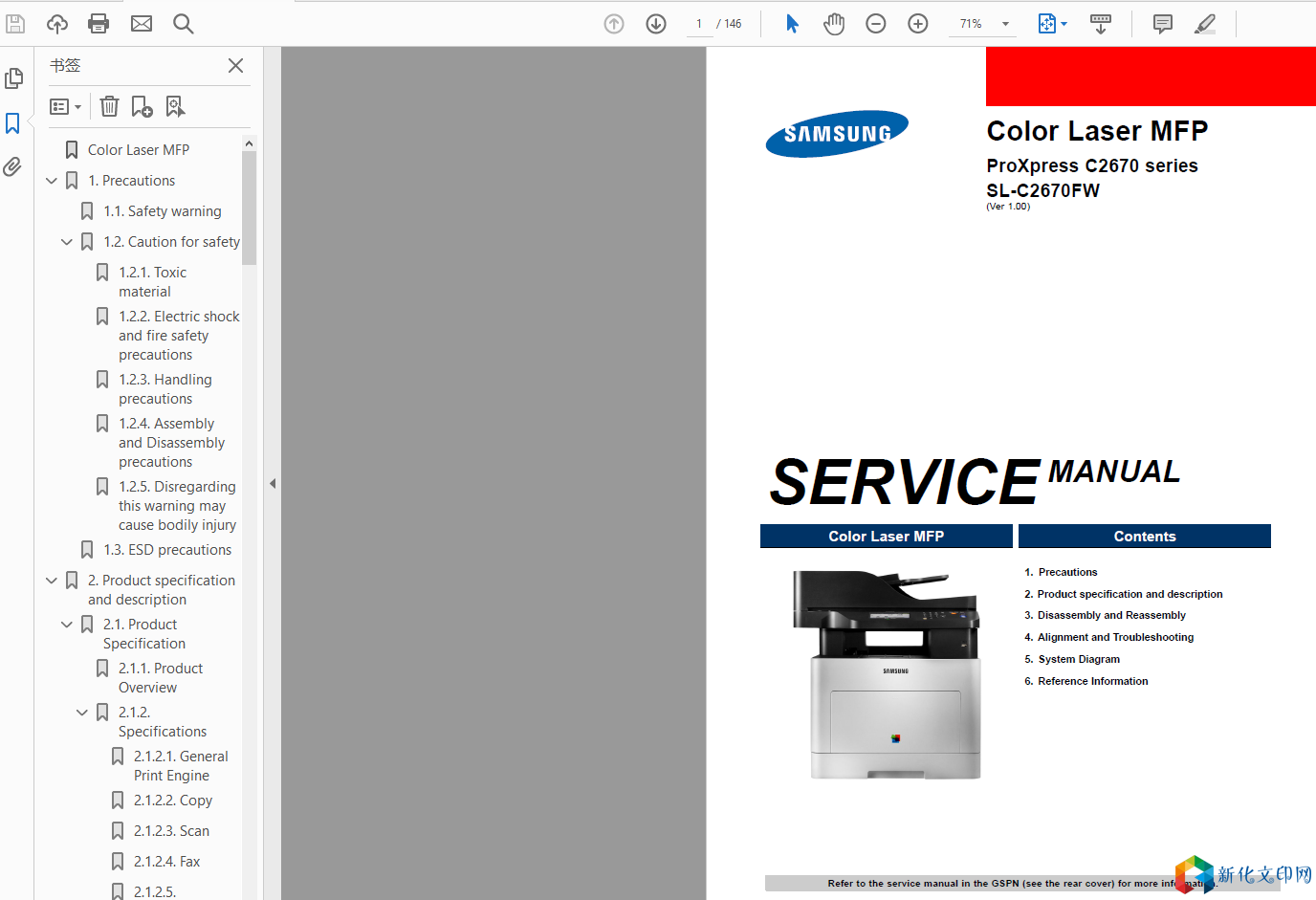Screen dimensions: 1316x900
Task: Open the 1.3. ESD precautions bookmark
Action: [167, 550]
